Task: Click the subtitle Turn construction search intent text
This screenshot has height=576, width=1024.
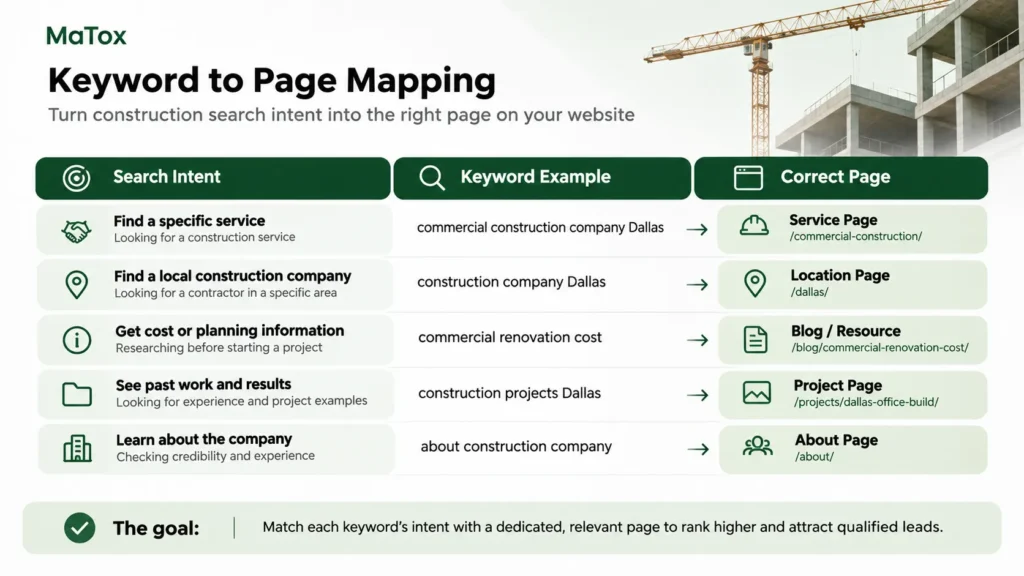Action: (x=342, y=115)
